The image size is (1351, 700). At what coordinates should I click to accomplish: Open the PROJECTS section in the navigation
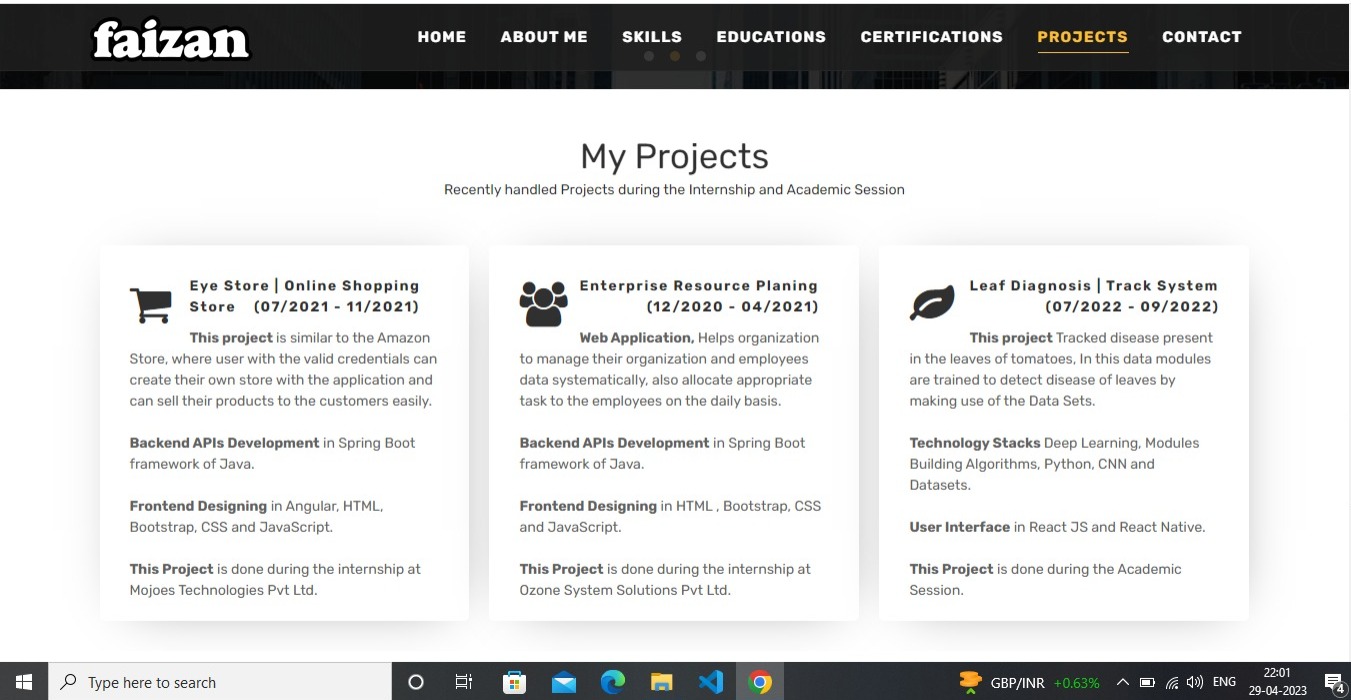click(1082, 37)
